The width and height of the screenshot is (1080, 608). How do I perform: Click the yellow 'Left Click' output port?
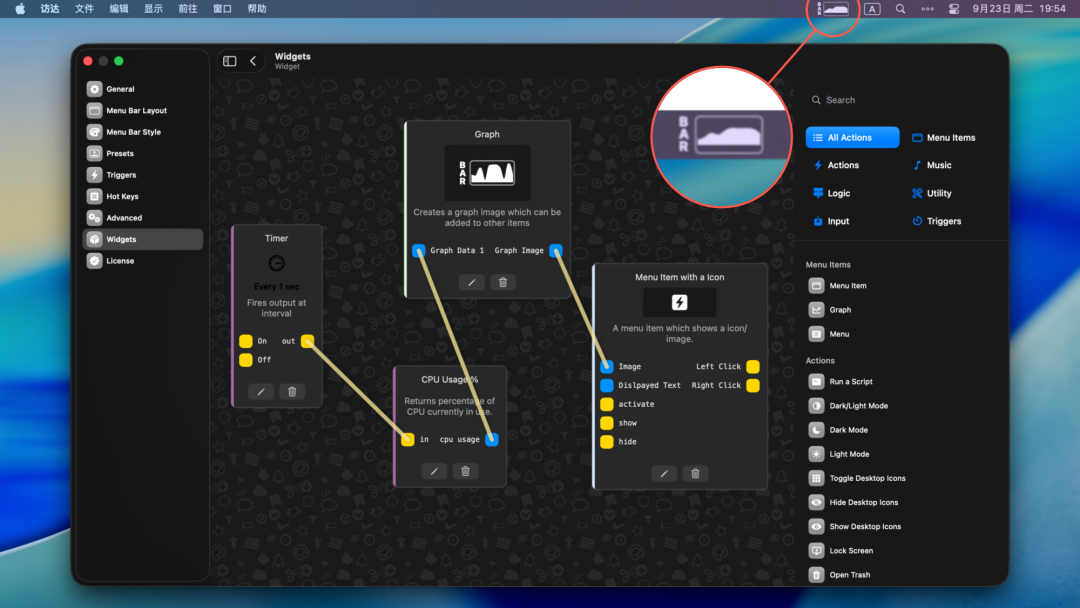753,366
